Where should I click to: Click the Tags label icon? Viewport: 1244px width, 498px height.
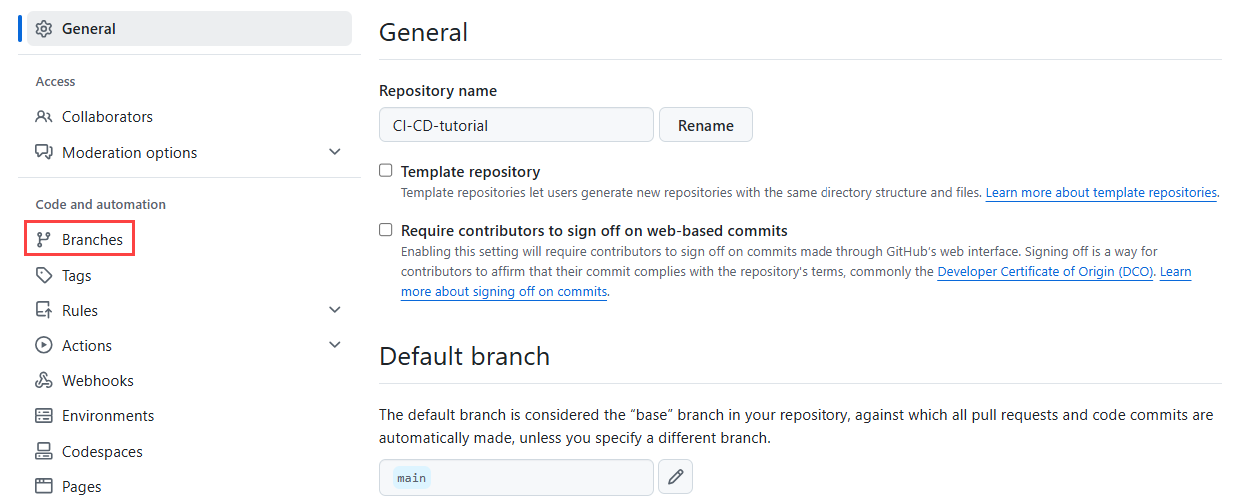44,276
